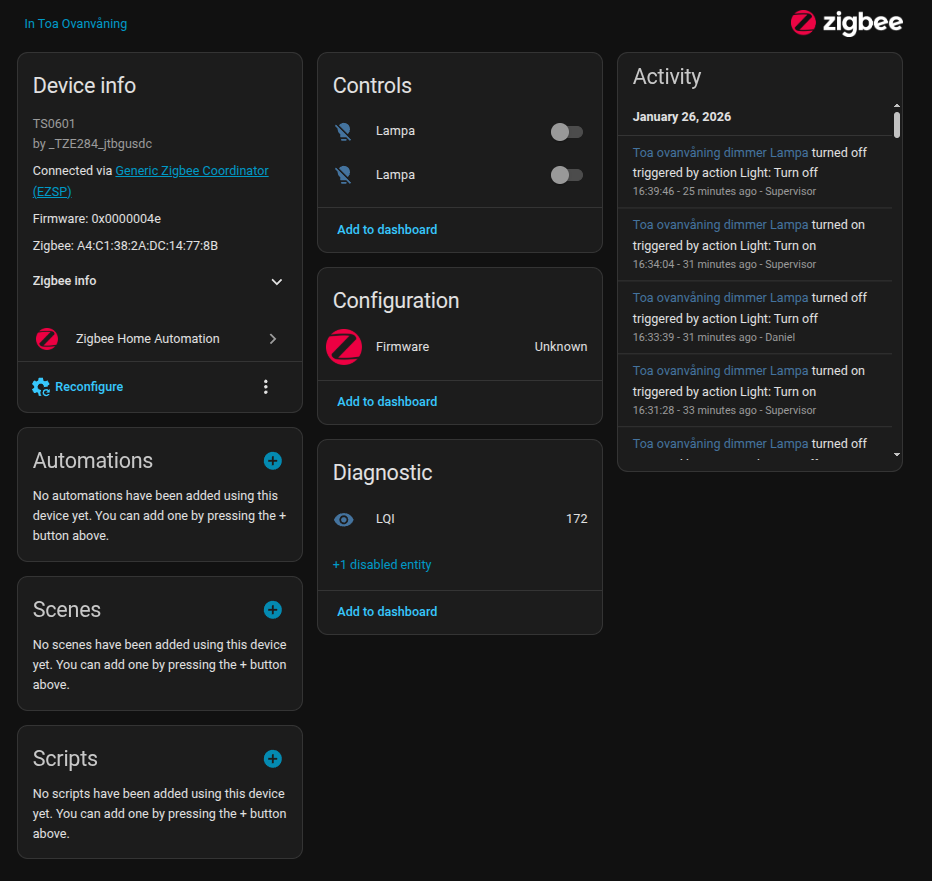Image resolution: width=932 pixels, height=881 pixels.
Task: Click the Zigbee Home Automation logo icon
Action: 47,339
